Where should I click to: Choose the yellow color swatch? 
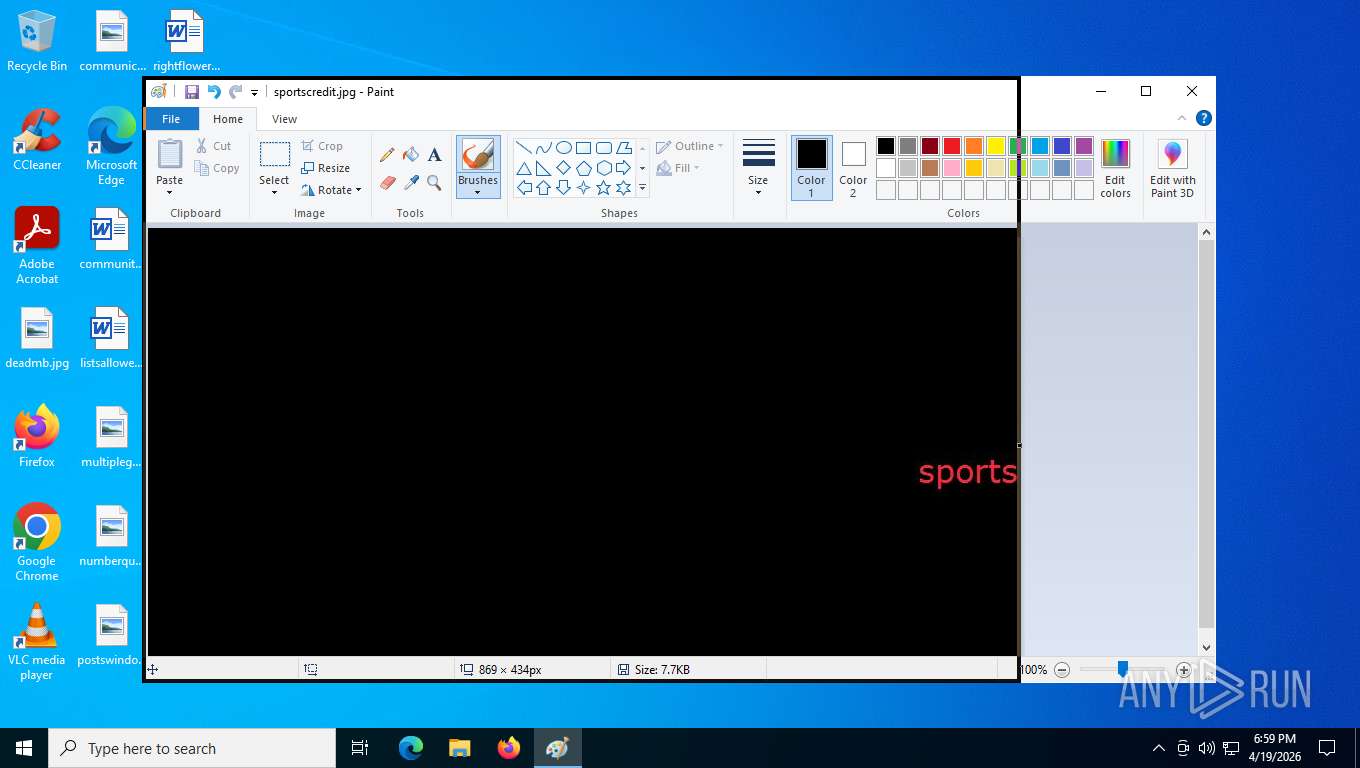[996, 146]
